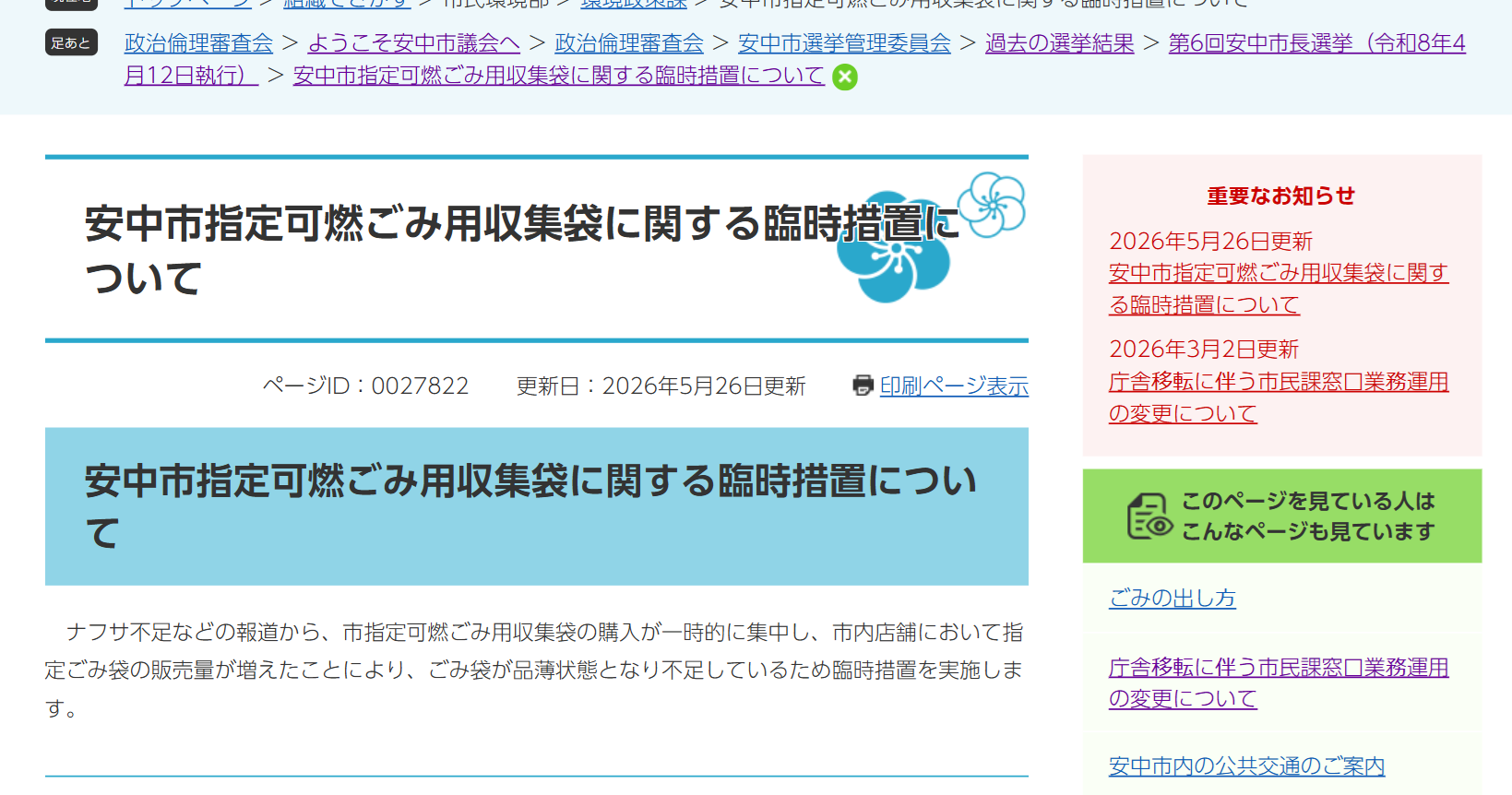Click the printer icon beside 印刷ページ表示
Image resolution: width=1512 pixels, height=795 pixels.
(863, 386)
